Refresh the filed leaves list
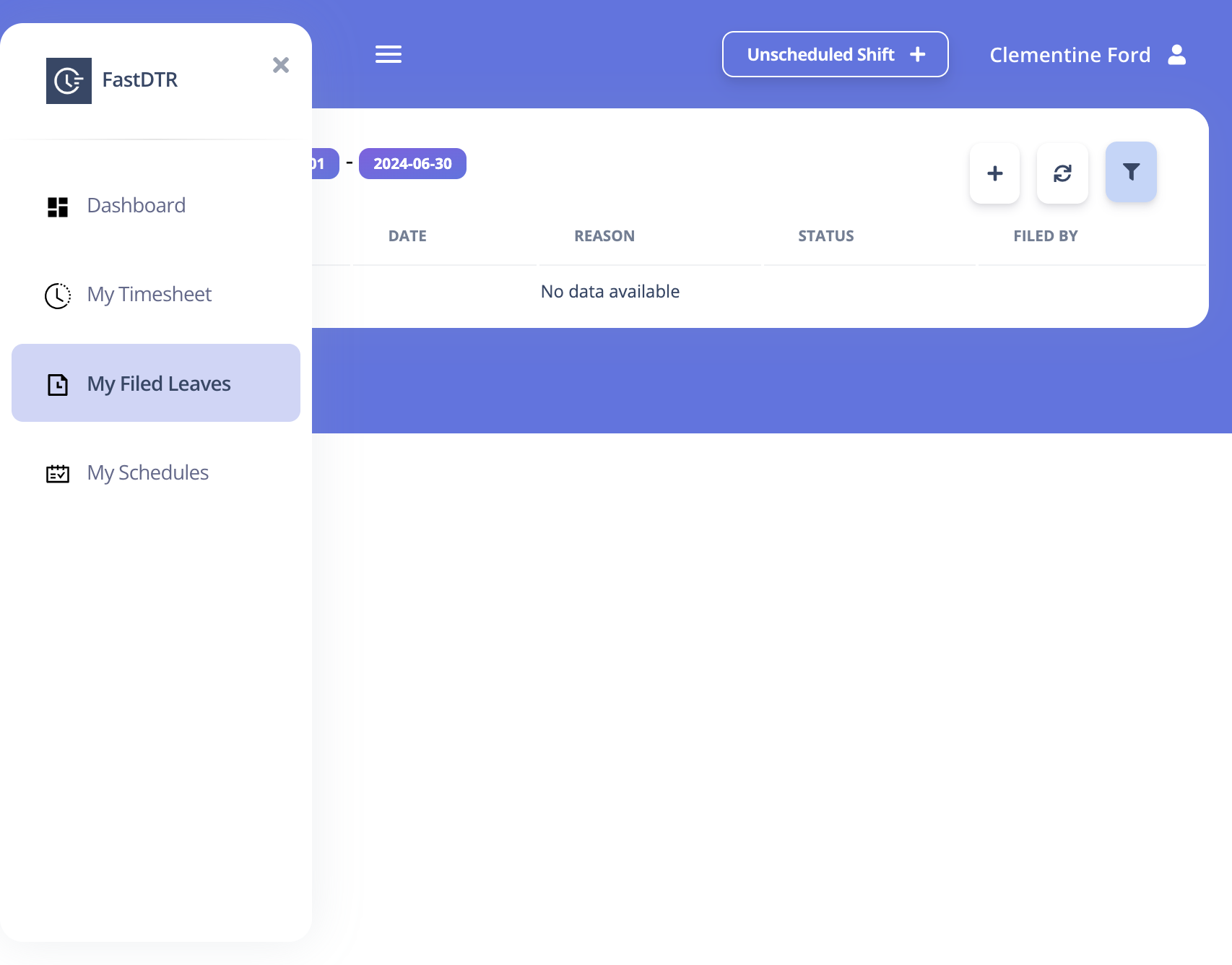 tap(1062, 173)
